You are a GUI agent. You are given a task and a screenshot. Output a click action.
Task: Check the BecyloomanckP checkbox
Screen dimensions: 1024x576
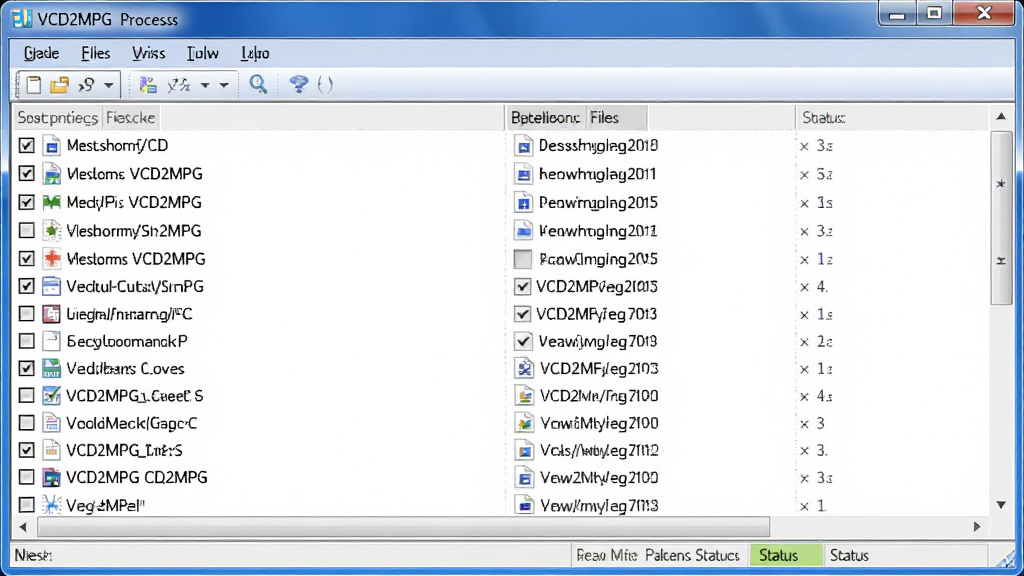[x=26, y=342]
